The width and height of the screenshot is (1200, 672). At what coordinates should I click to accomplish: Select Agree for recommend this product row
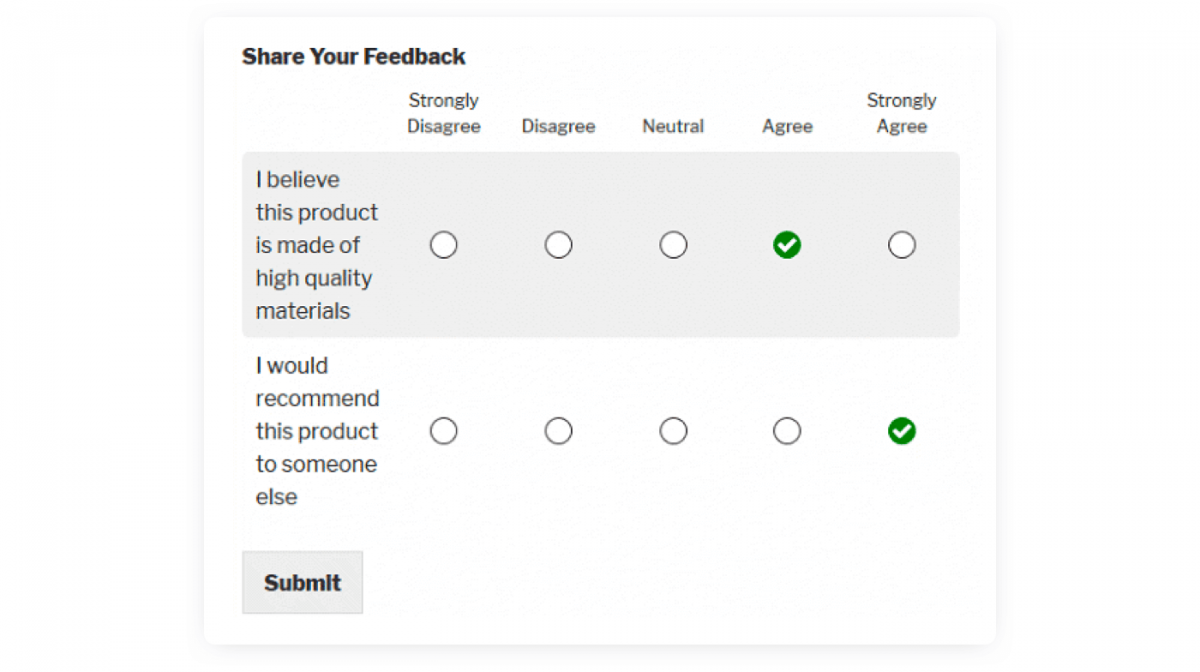[x=787, y=431]
